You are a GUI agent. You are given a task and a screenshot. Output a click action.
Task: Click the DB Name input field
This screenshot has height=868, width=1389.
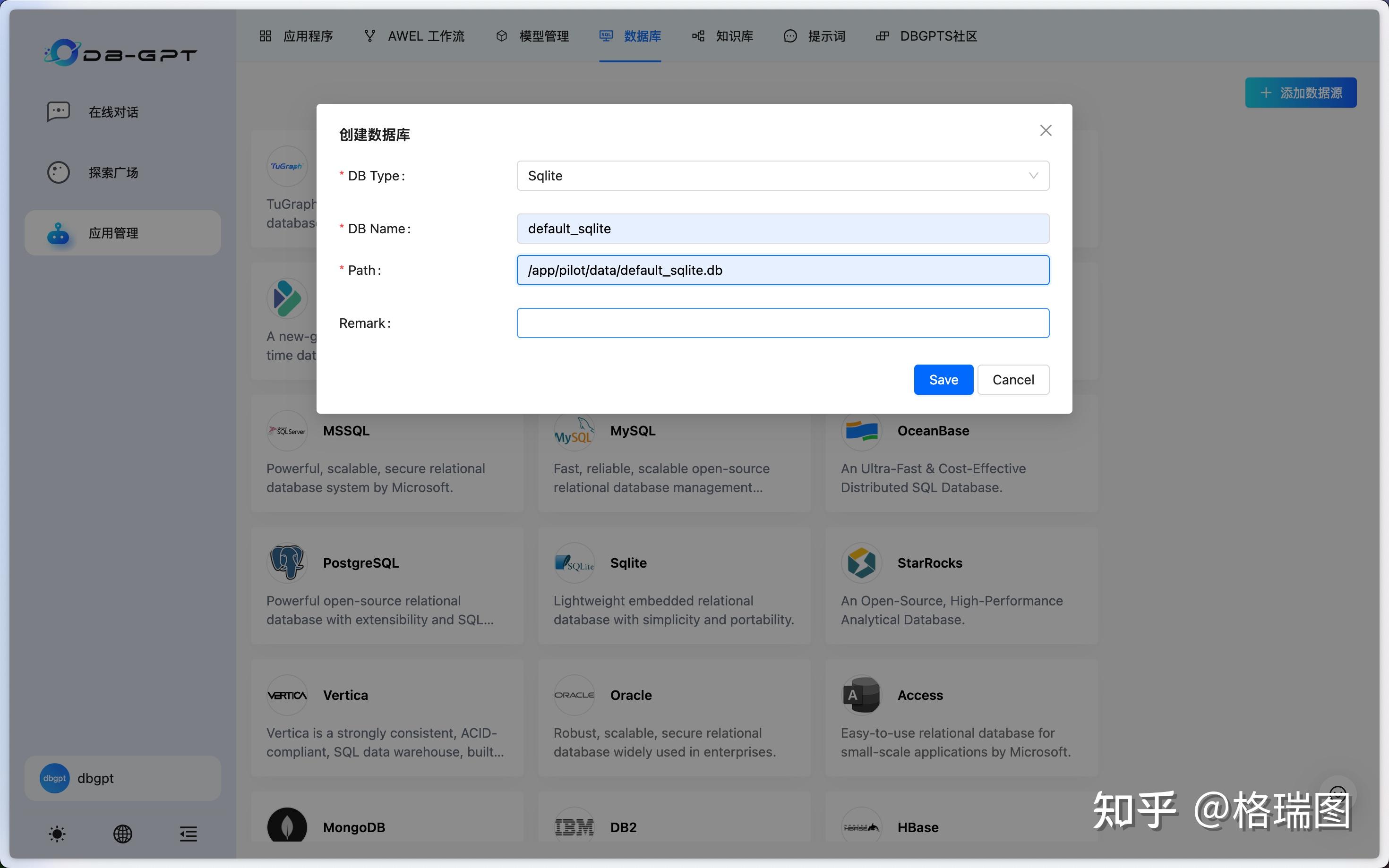782,229
